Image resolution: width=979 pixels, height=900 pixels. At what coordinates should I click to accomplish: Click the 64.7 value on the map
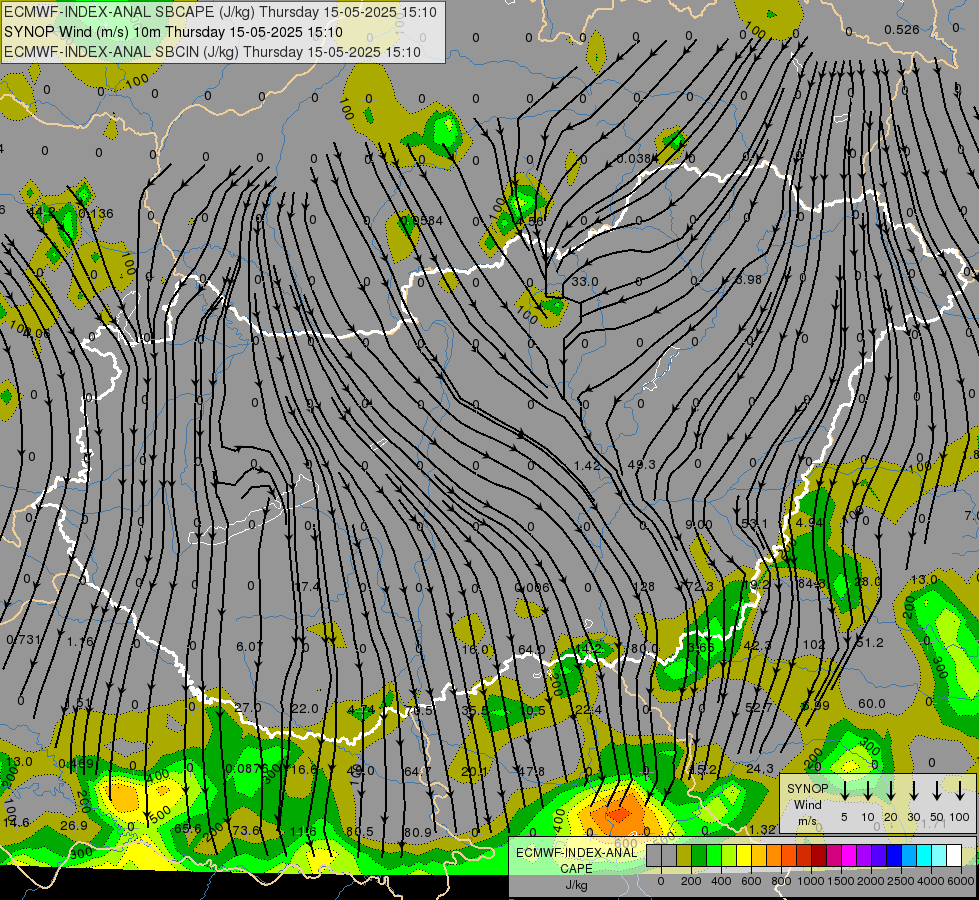(x=418, y=772)
